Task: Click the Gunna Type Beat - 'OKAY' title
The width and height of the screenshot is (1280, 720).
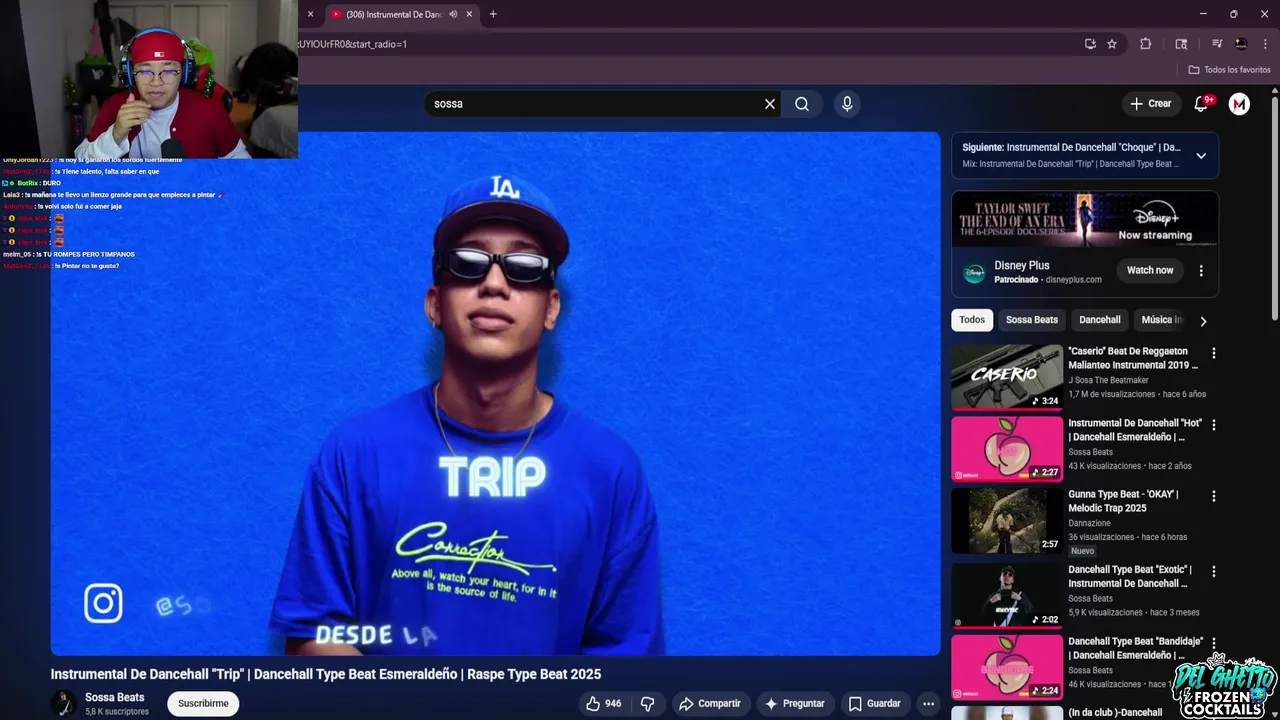Action: 1123,501
